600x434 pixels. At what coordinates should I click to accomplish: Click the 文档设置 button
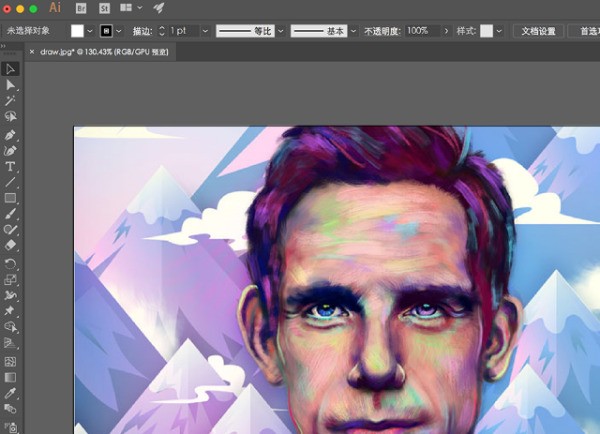538,31
